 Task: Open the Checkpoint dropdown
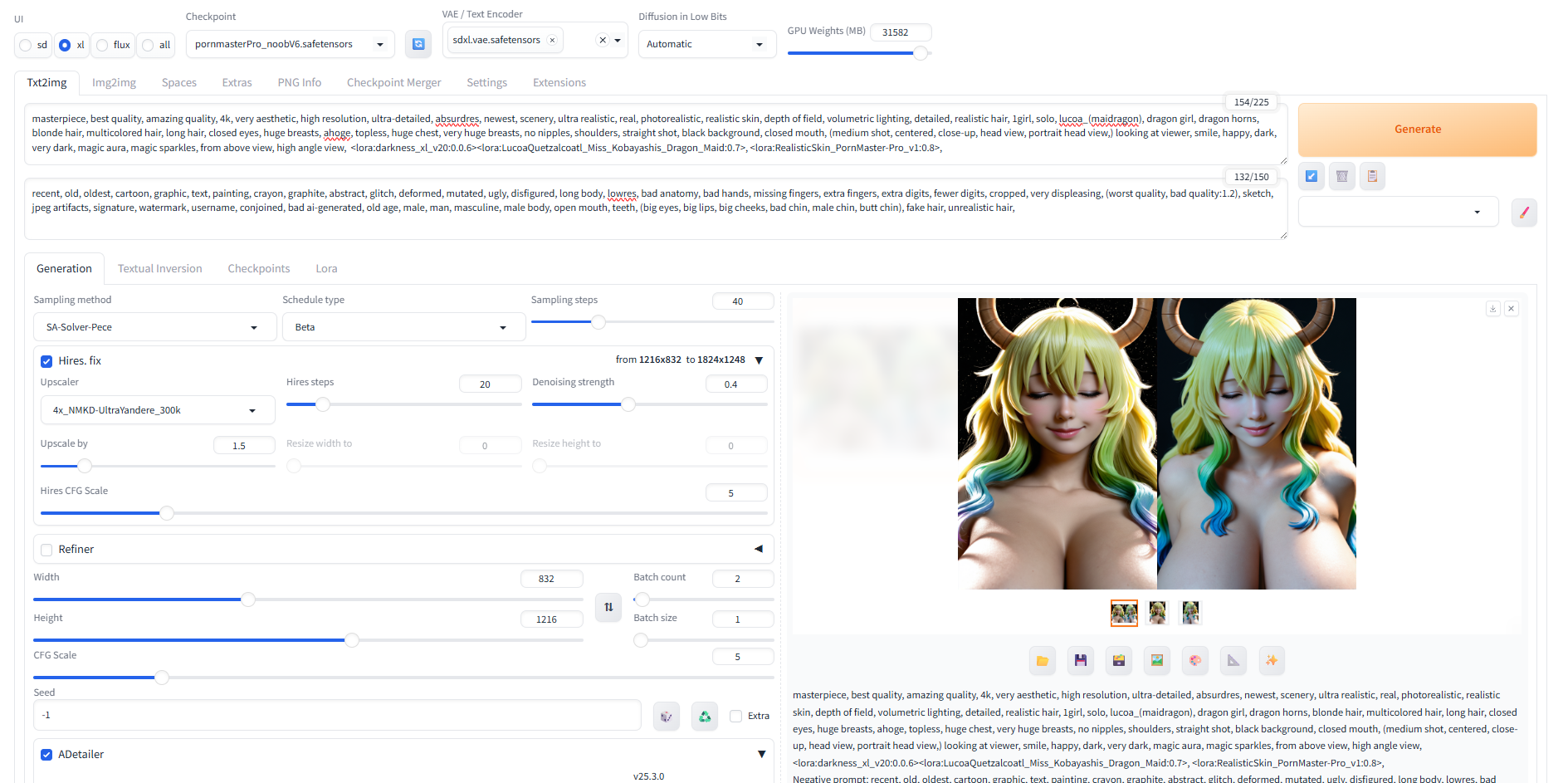click(290, 44)
